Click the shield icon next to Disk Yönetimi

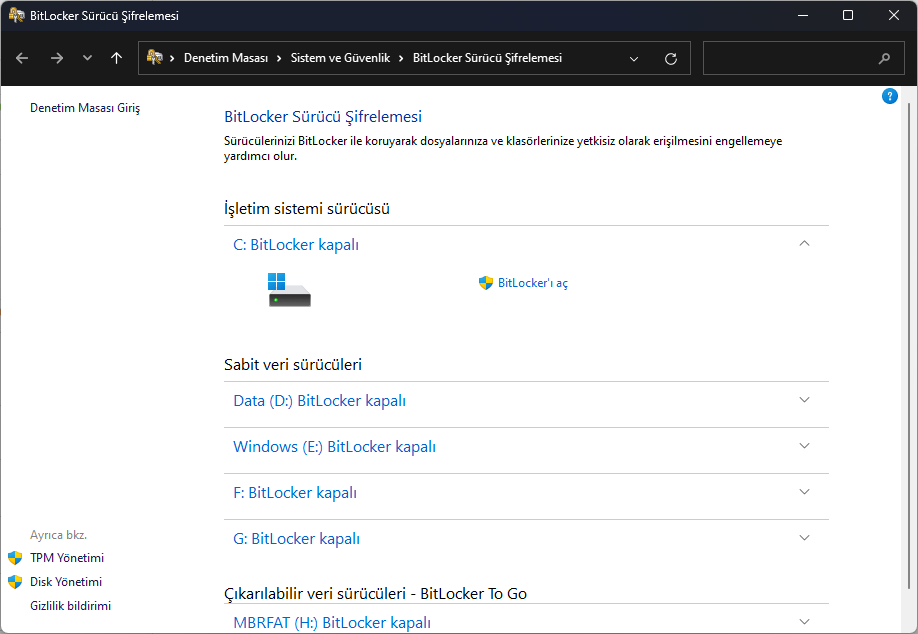[x=14, y=581]
